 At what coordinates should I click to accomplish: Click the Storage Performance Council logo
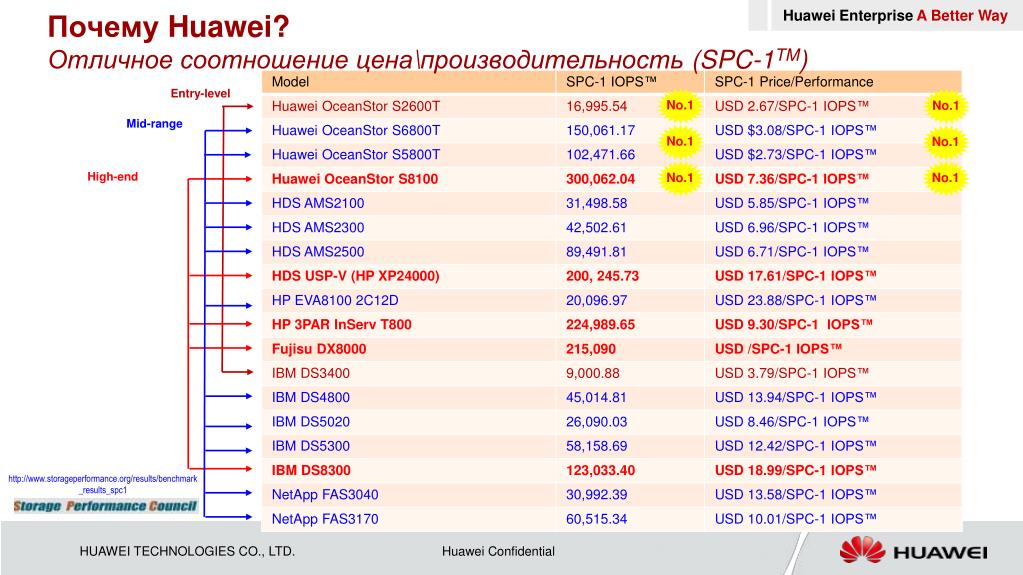click(105, 506)
